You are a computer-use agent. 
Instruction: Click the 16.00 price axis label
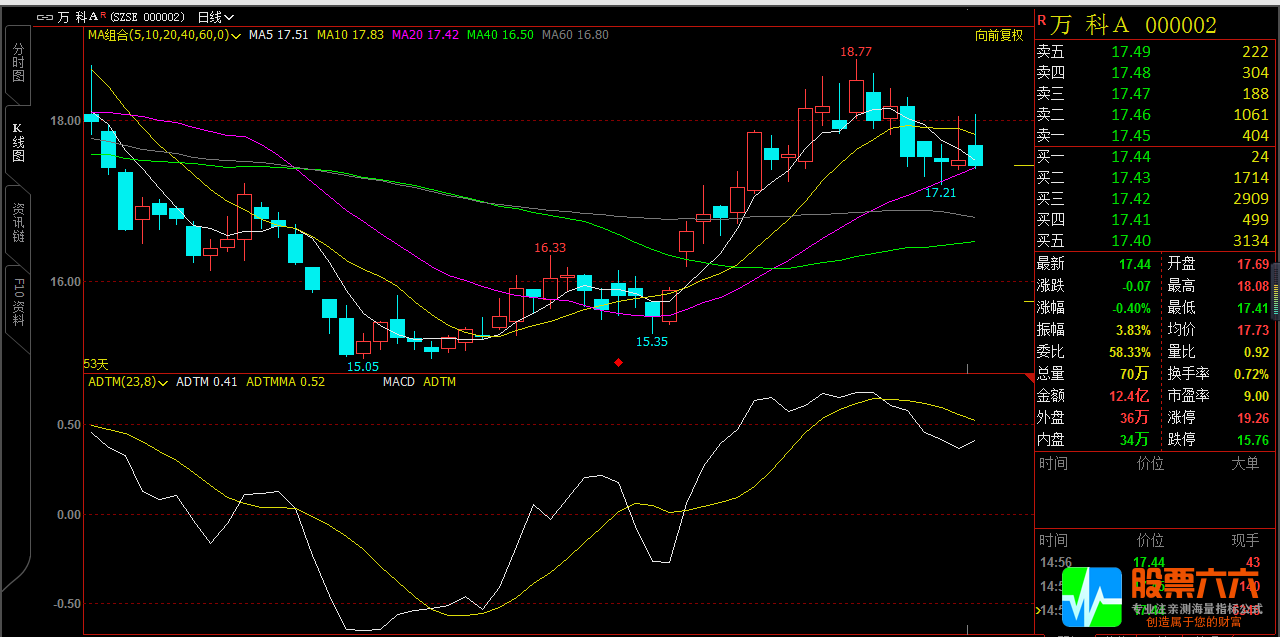coord(66,282)
